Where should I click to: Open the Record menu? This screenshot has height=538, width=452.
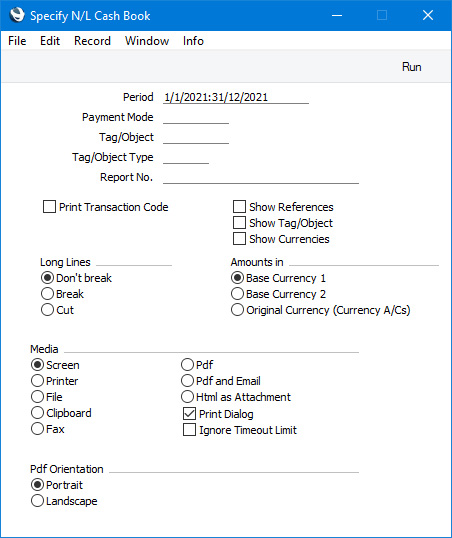(92, 41)
